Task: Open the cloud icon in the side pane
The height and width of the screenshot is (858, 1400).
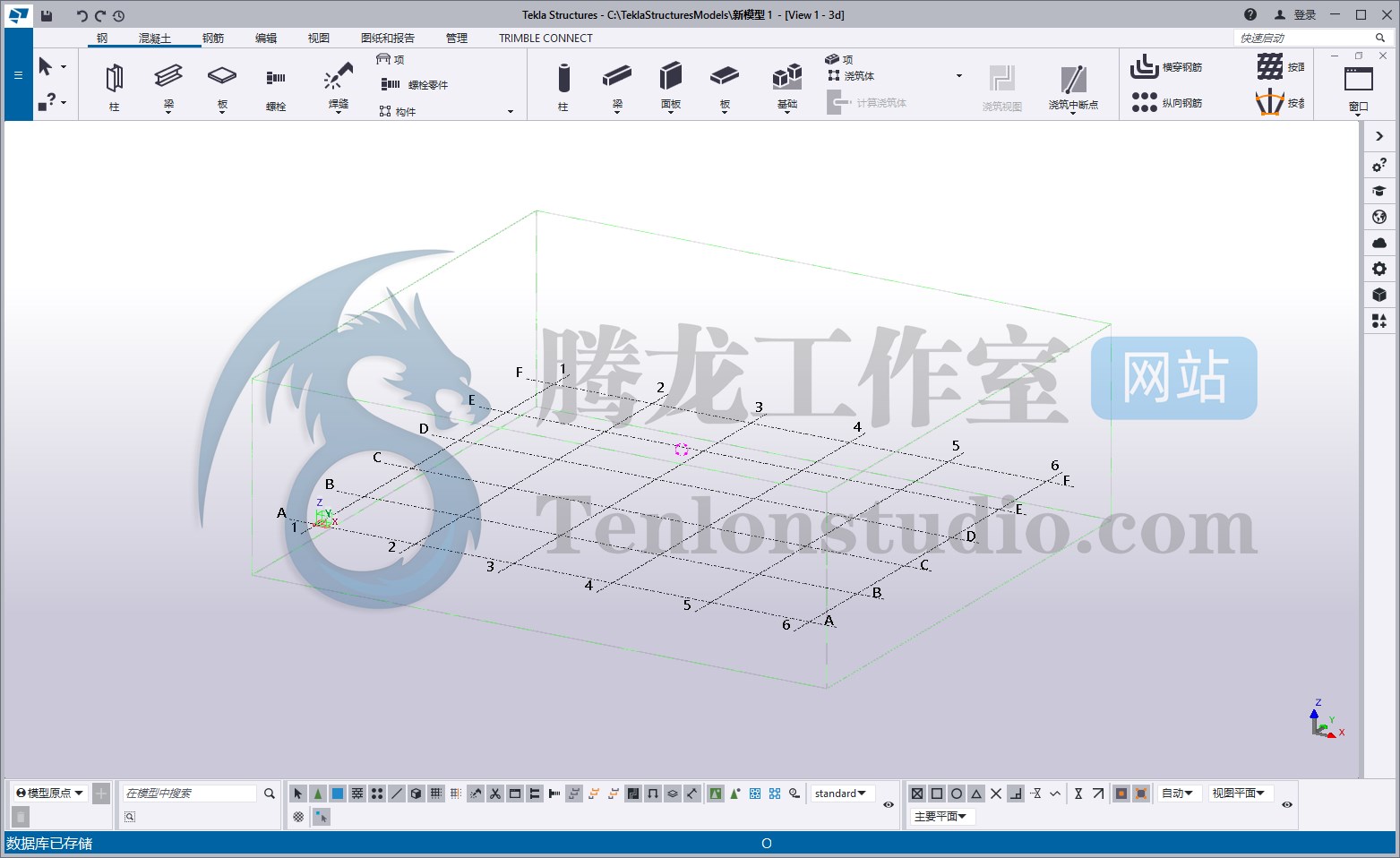Action: pyautogui.click(x=1379, y=243)
